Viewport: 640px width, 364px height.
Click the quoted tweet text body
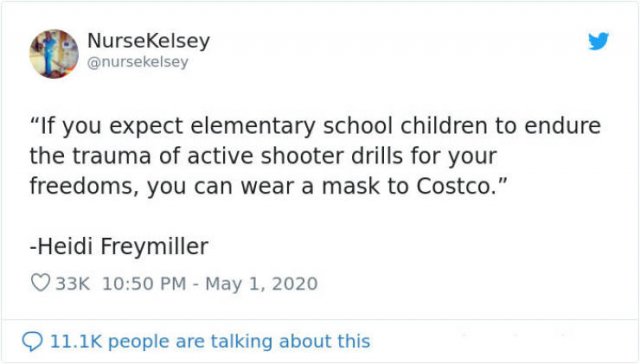(315, 155)
